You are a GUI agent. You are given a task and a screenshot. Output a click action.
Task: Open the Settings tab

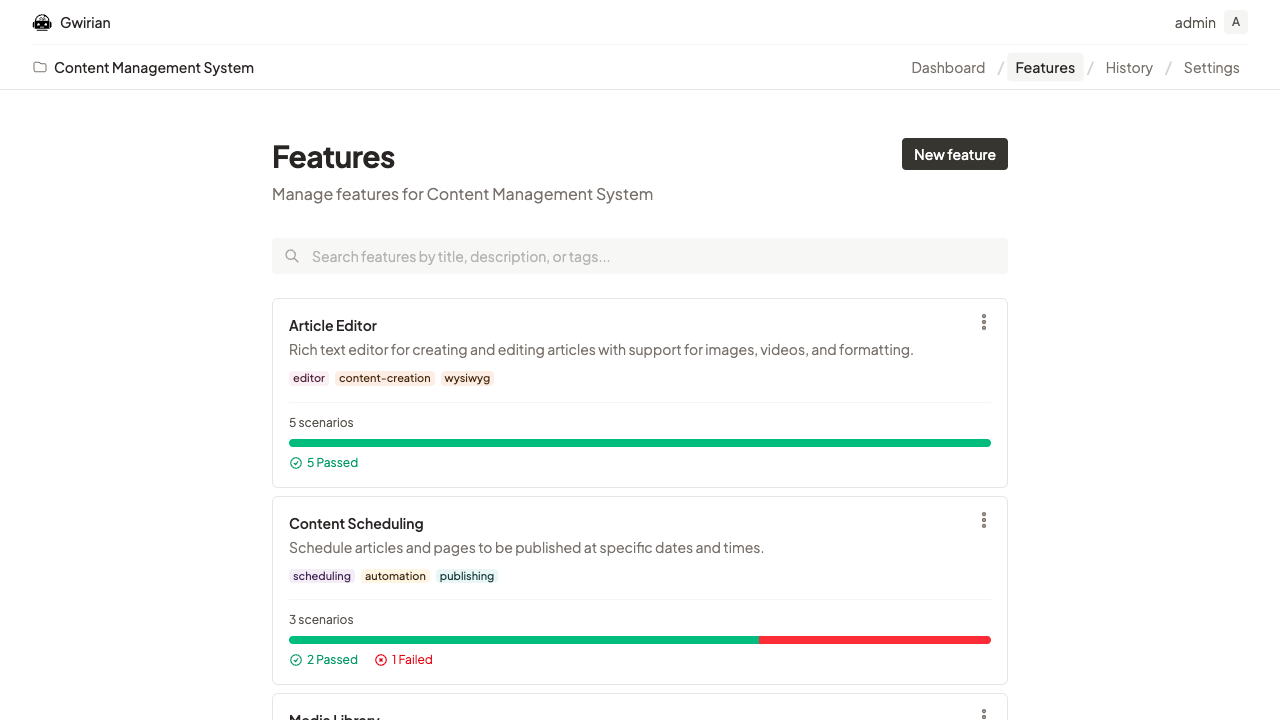point(1211,68)
